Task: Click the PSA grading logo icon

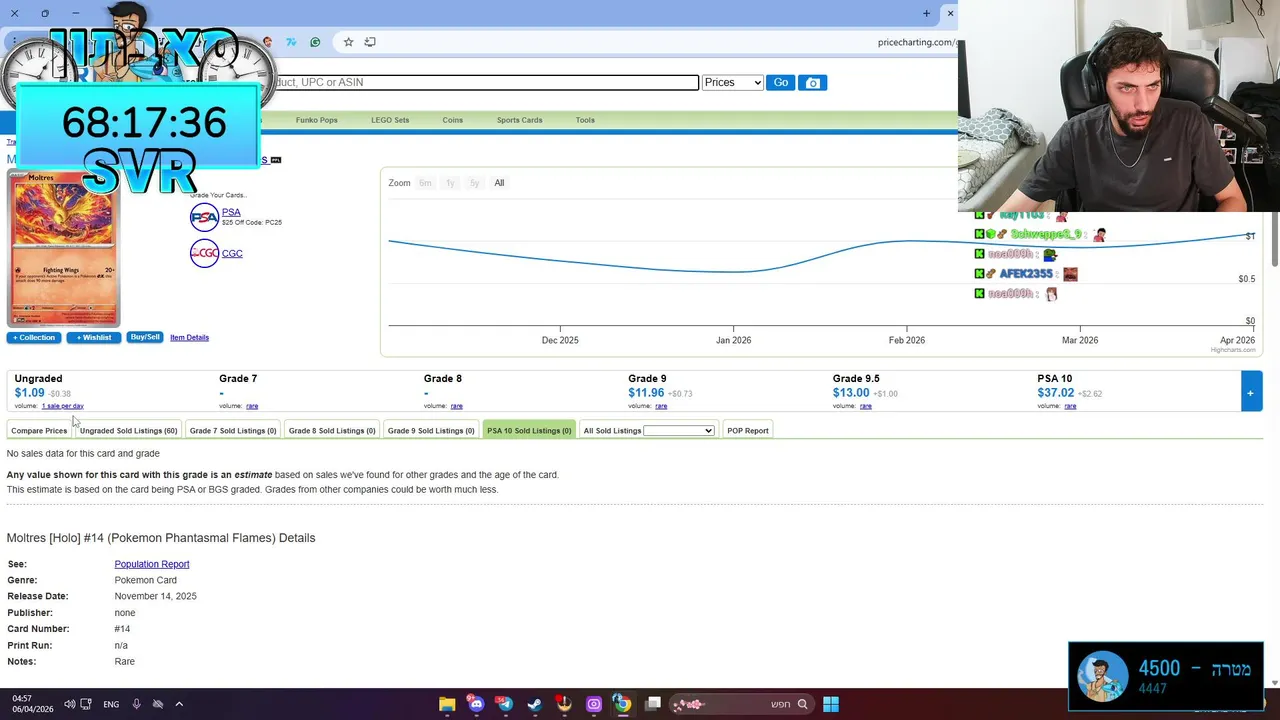Action: [204, 217]
